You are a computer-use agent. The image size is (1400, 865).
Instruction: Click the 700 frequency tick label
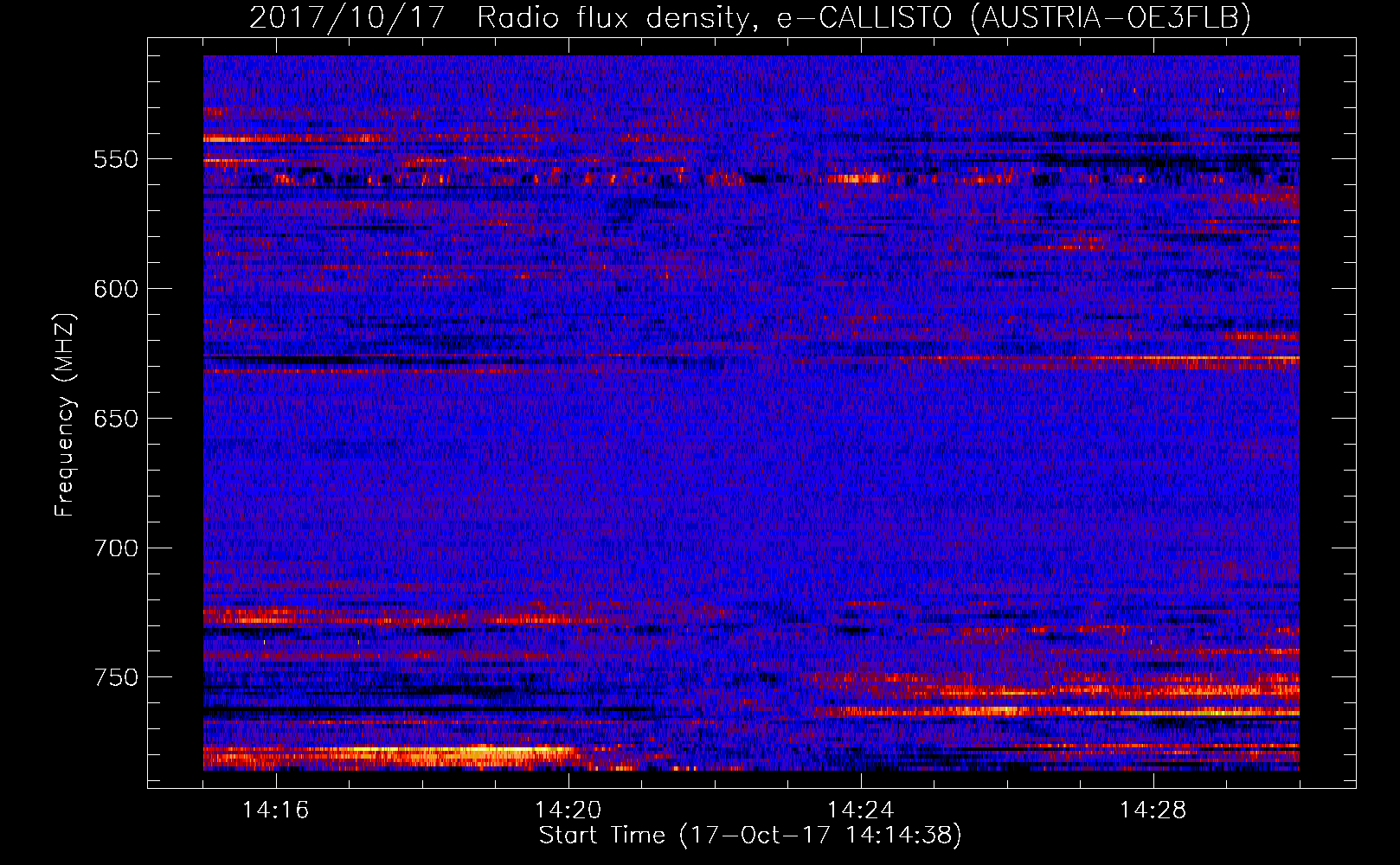click(x=116, y=548)
